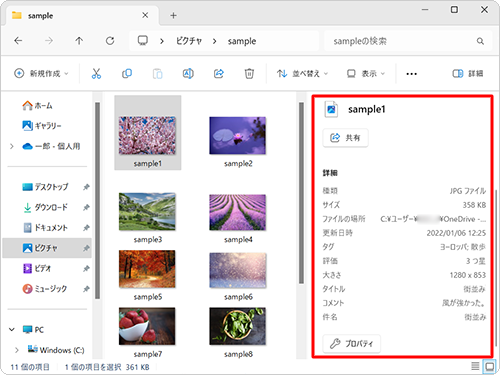Click ピクチャ breadcrumb in address bar

(x=189, y=41)
